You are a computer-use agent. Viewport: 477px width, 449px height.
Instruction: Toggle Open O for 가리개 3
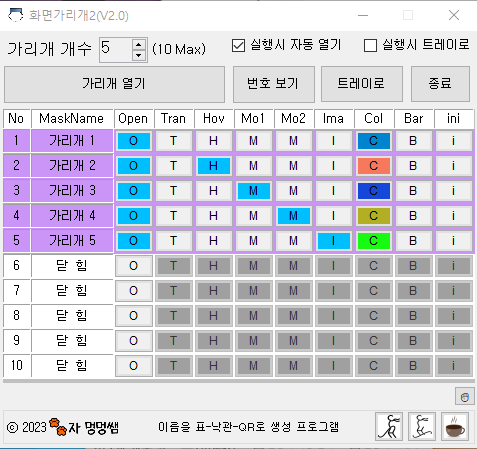click(133, 191)
